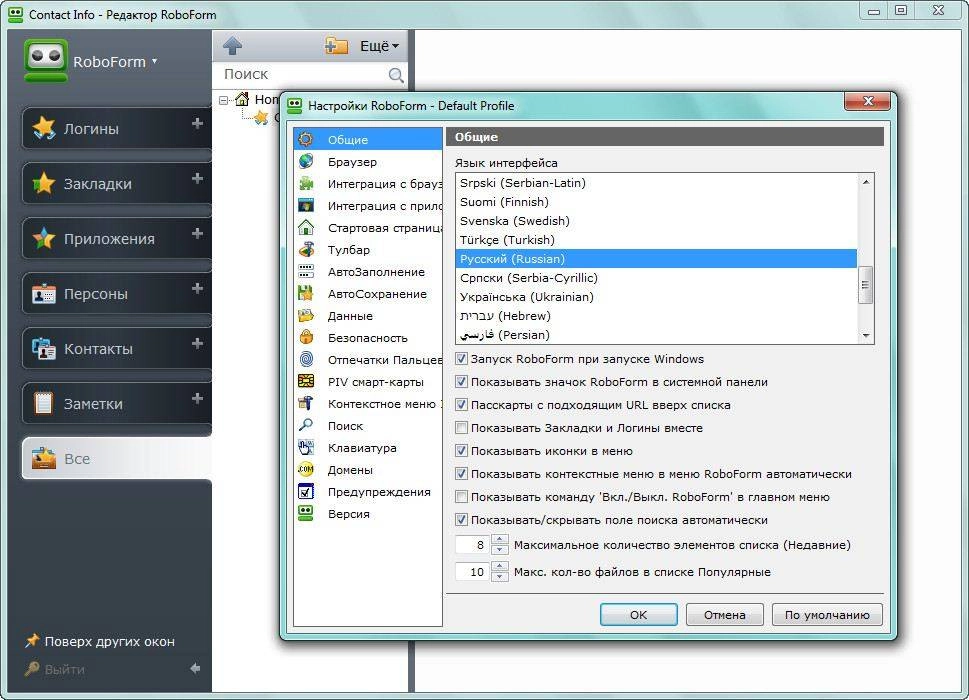The height and width of the screenshot is (700, 969).
Task: Click the Клавиатура icon
Action: tap(306, 447)
